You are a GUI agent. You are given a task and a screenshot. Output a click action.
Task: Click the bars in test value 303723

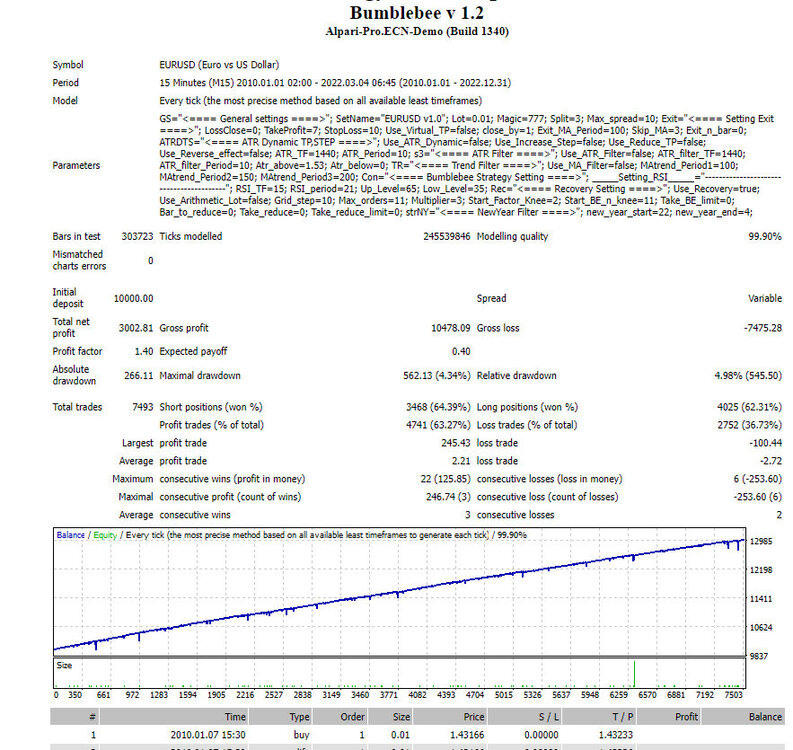(x=137, y=236)
